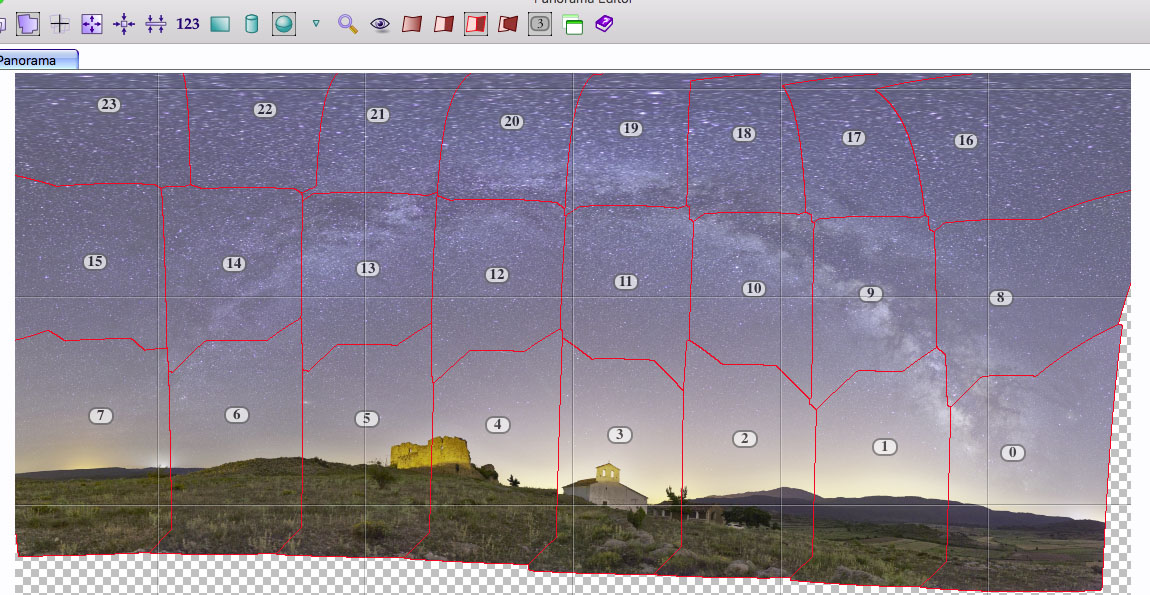The image size is (1150, 595).
Task: Select image number 23 label
Action: pos(109,104)
